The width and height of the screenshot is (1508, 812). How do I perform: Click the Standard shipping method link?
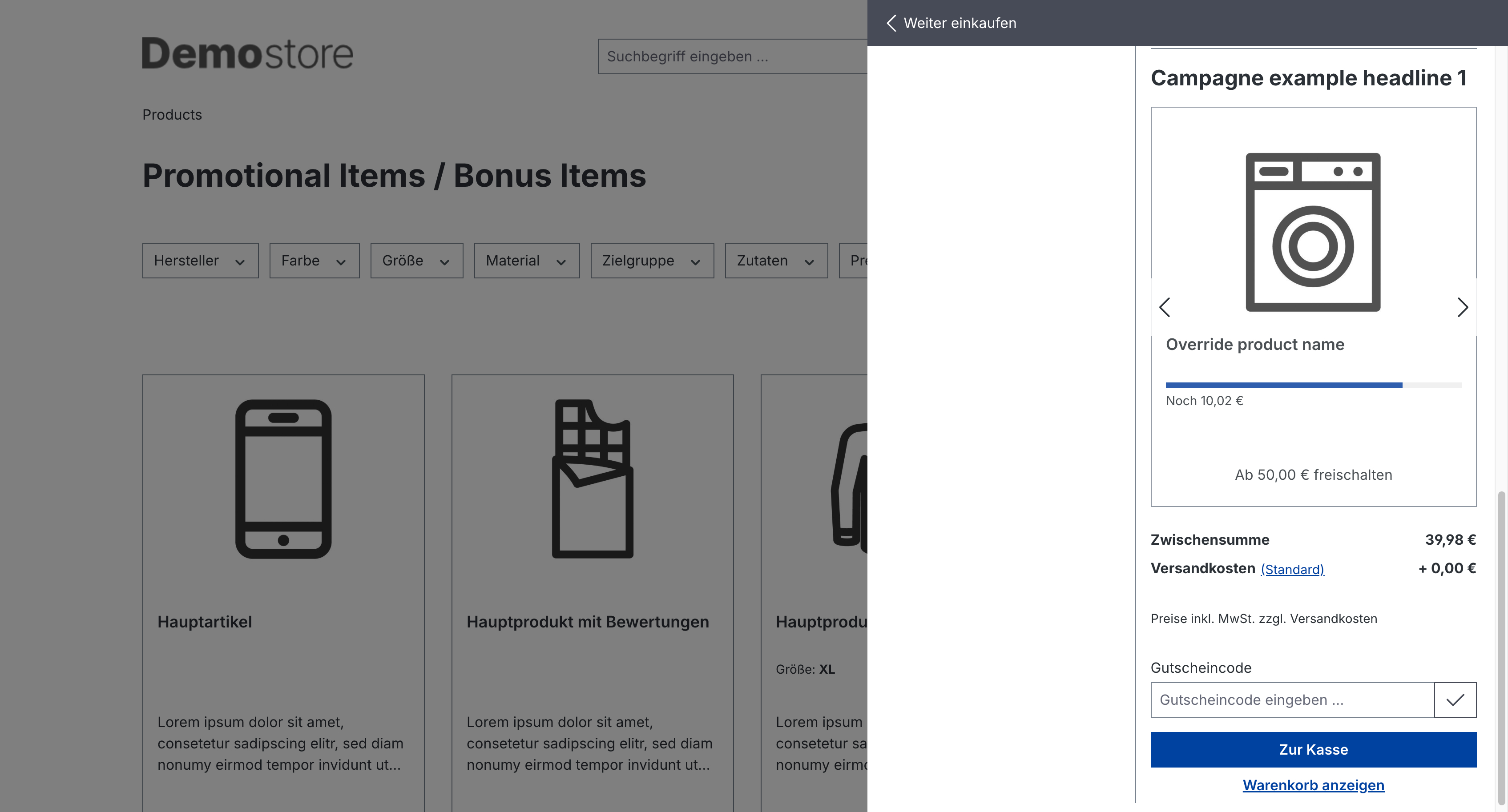[1292, 569]
